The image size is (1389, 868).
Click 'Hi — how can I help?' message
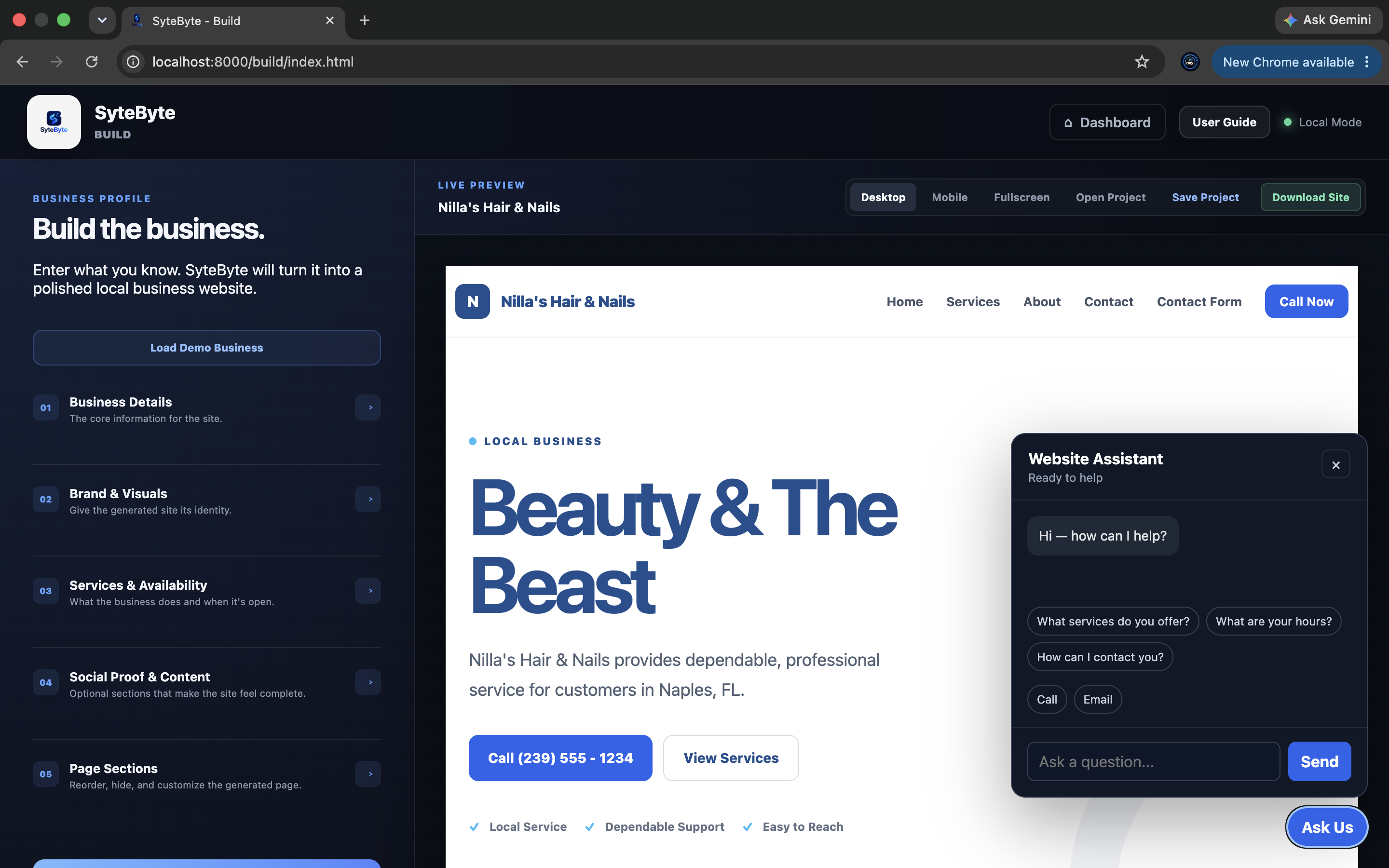(1103, 536)
